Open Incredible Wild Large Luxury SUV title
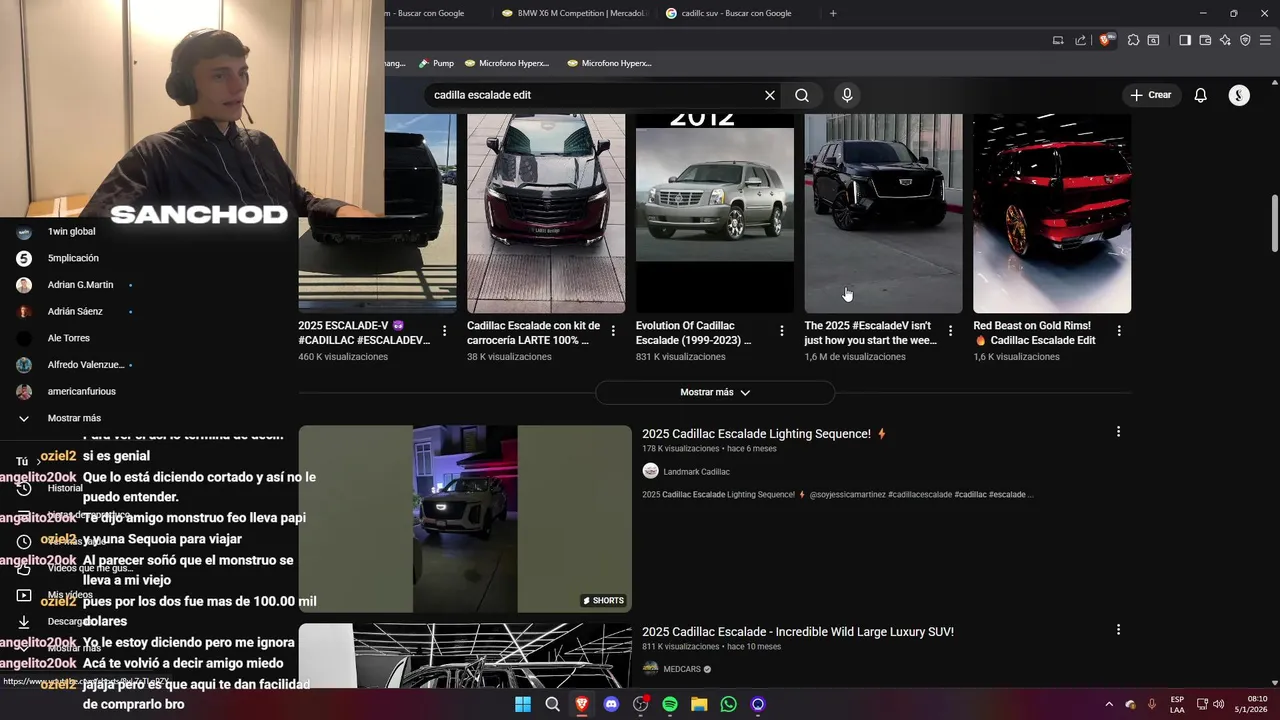The image size is (1280, 720). 798,632
